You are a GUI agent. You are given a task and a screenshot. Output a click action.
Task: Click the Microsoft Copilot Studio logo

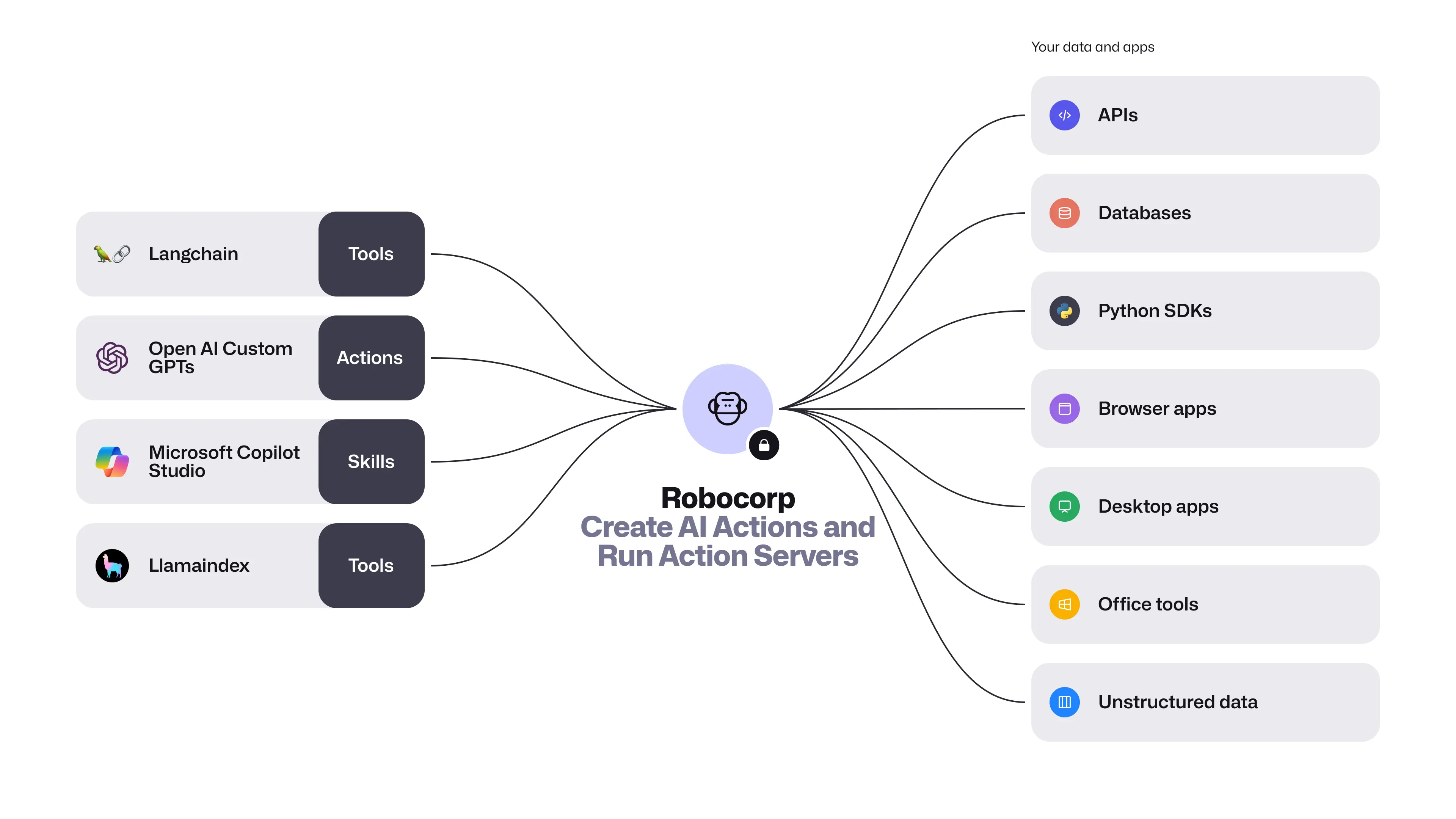click(111, 461)
